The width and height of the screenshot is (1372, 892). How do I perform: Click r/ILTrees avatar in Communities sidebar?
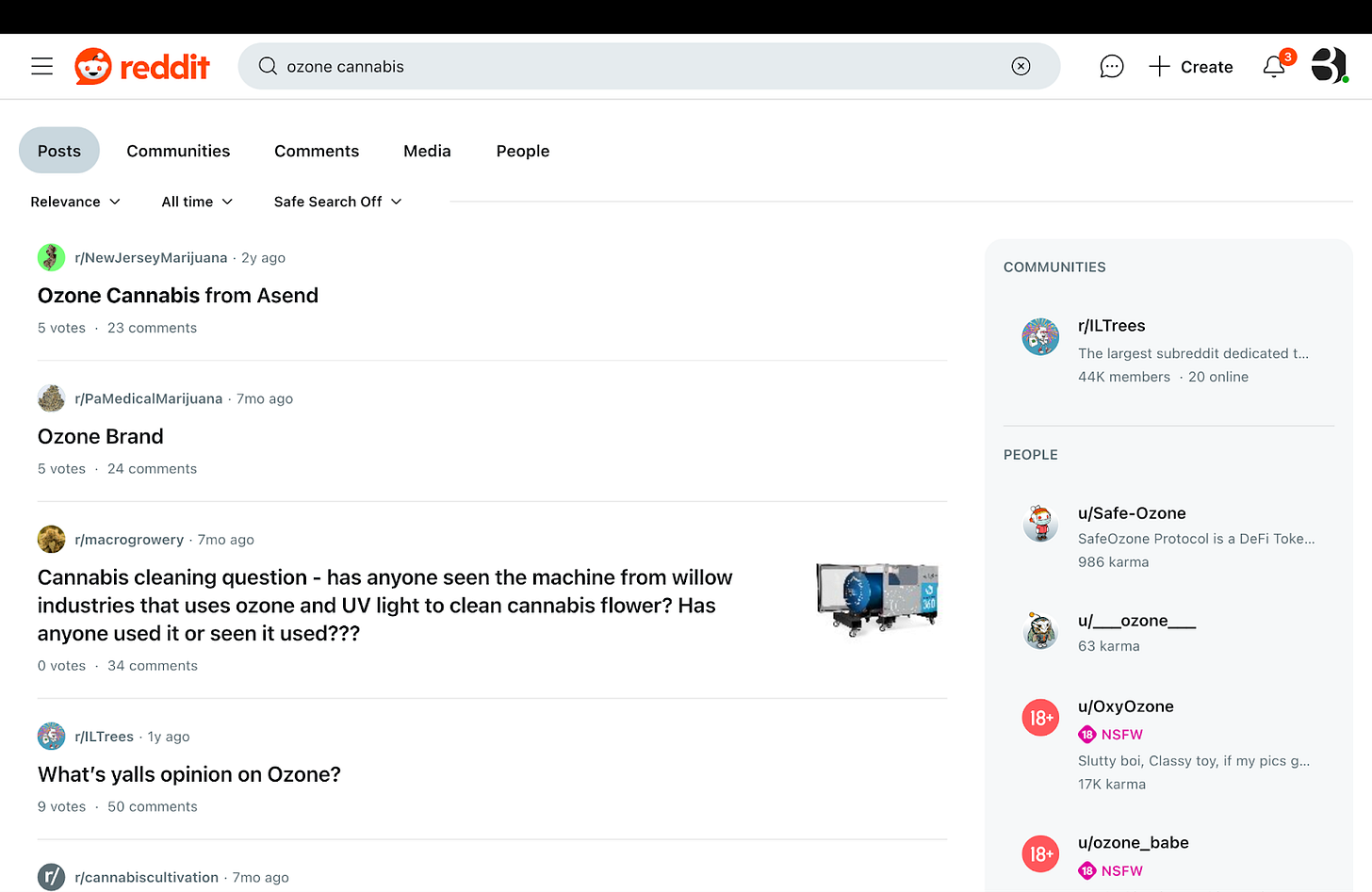coord(1040,336)
